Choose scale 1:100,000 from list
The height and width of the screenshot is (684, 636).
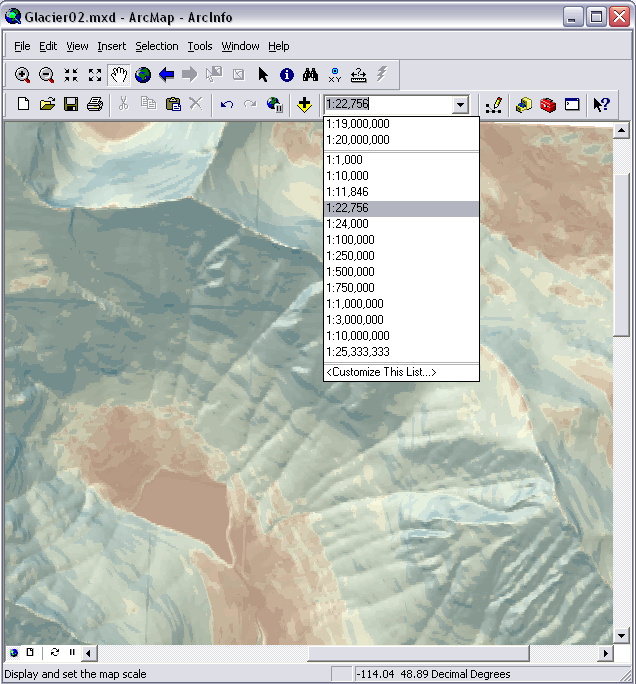point(401,240)
